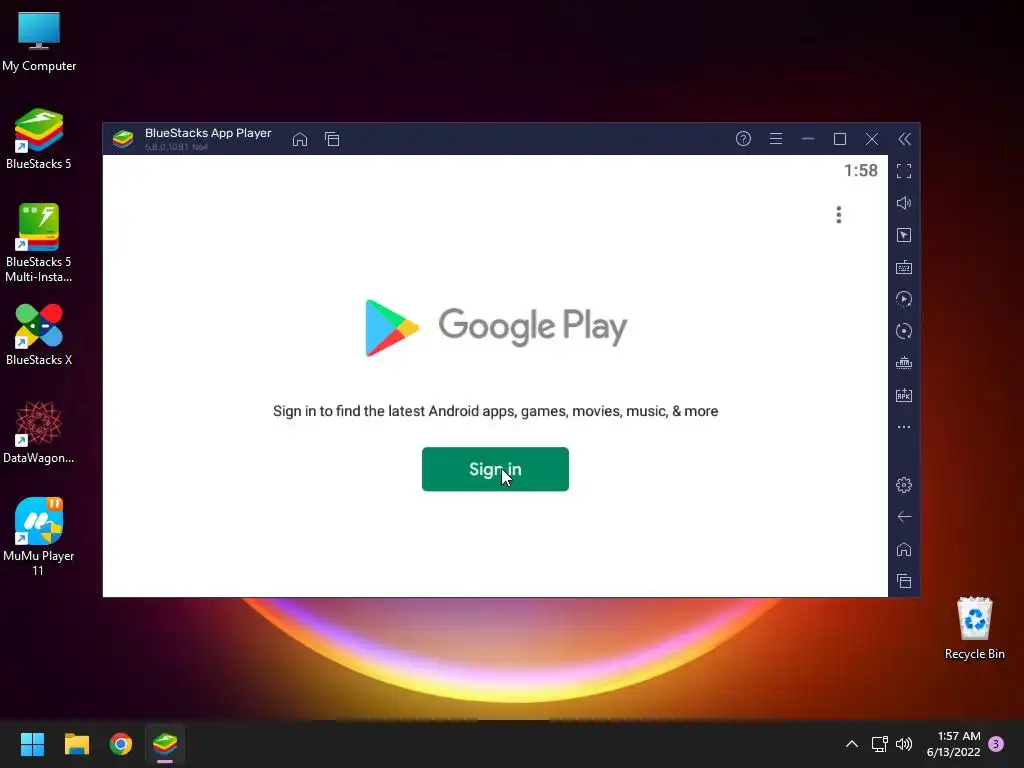The image size is (1024, 768).
Task: Click the BlueStacks App Player title text
Action: click(x=208, y=133)
